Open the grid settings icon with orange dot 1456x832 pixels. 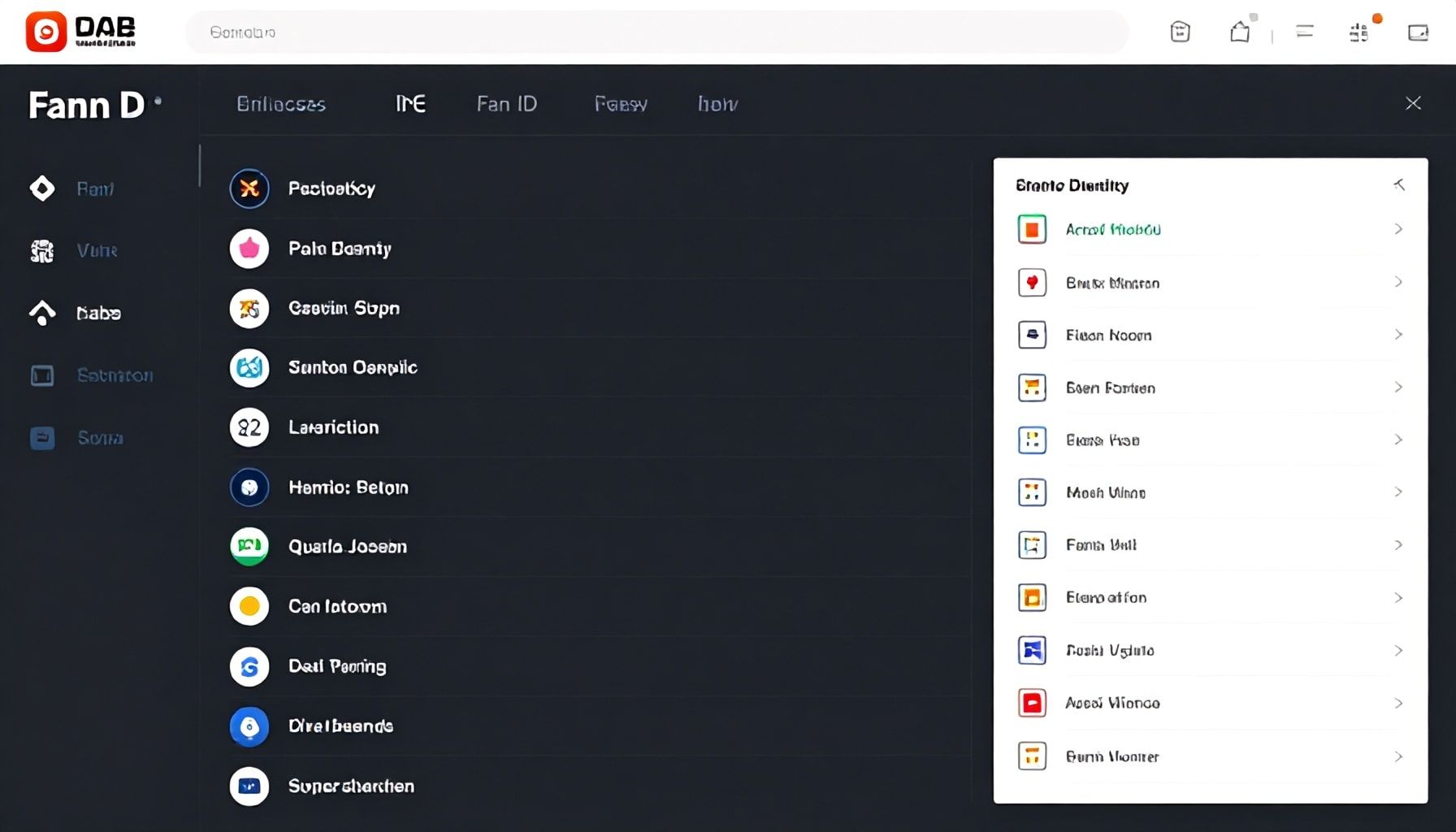point(1358,32)
